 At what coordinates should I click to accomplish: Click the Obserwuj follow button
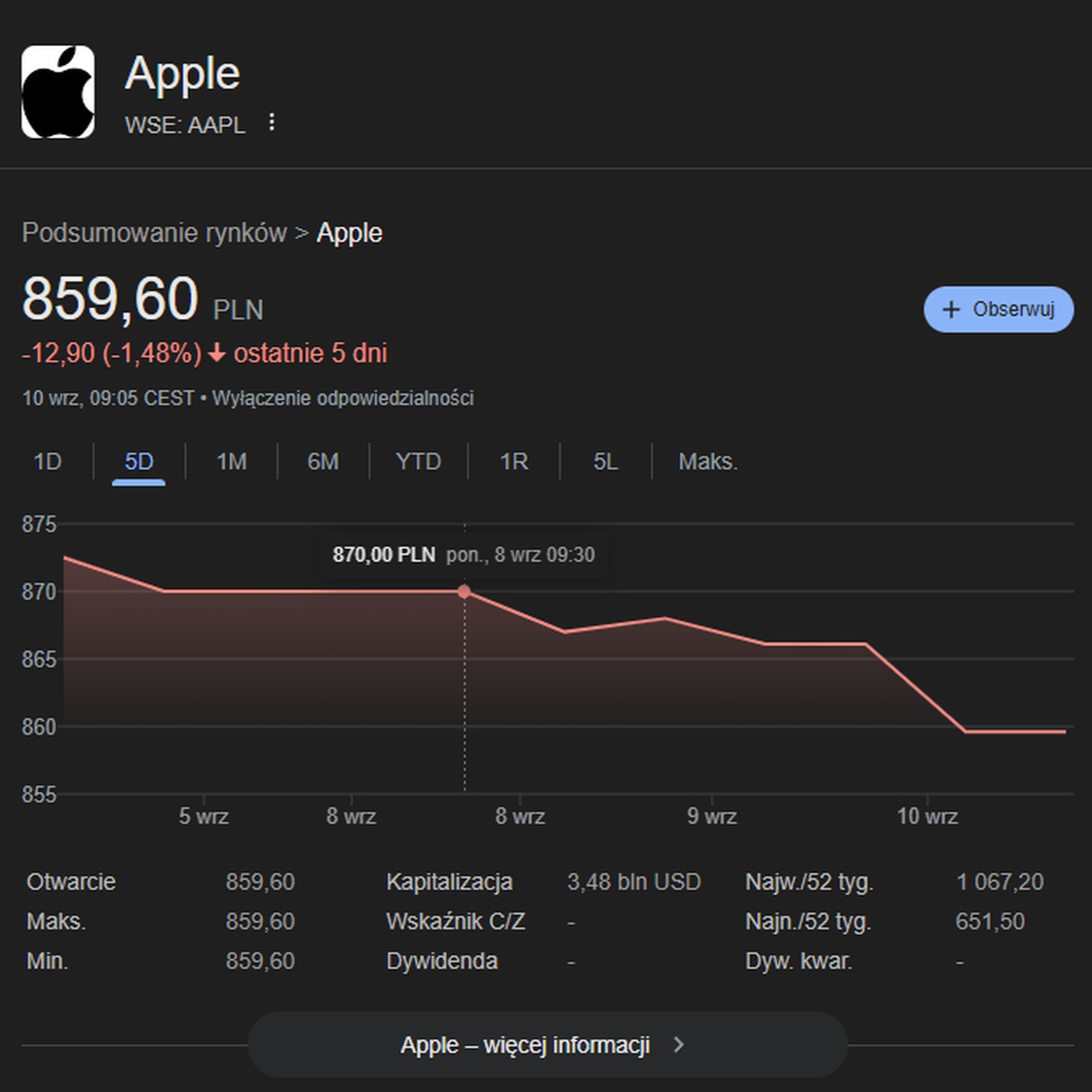click(998, 310)
